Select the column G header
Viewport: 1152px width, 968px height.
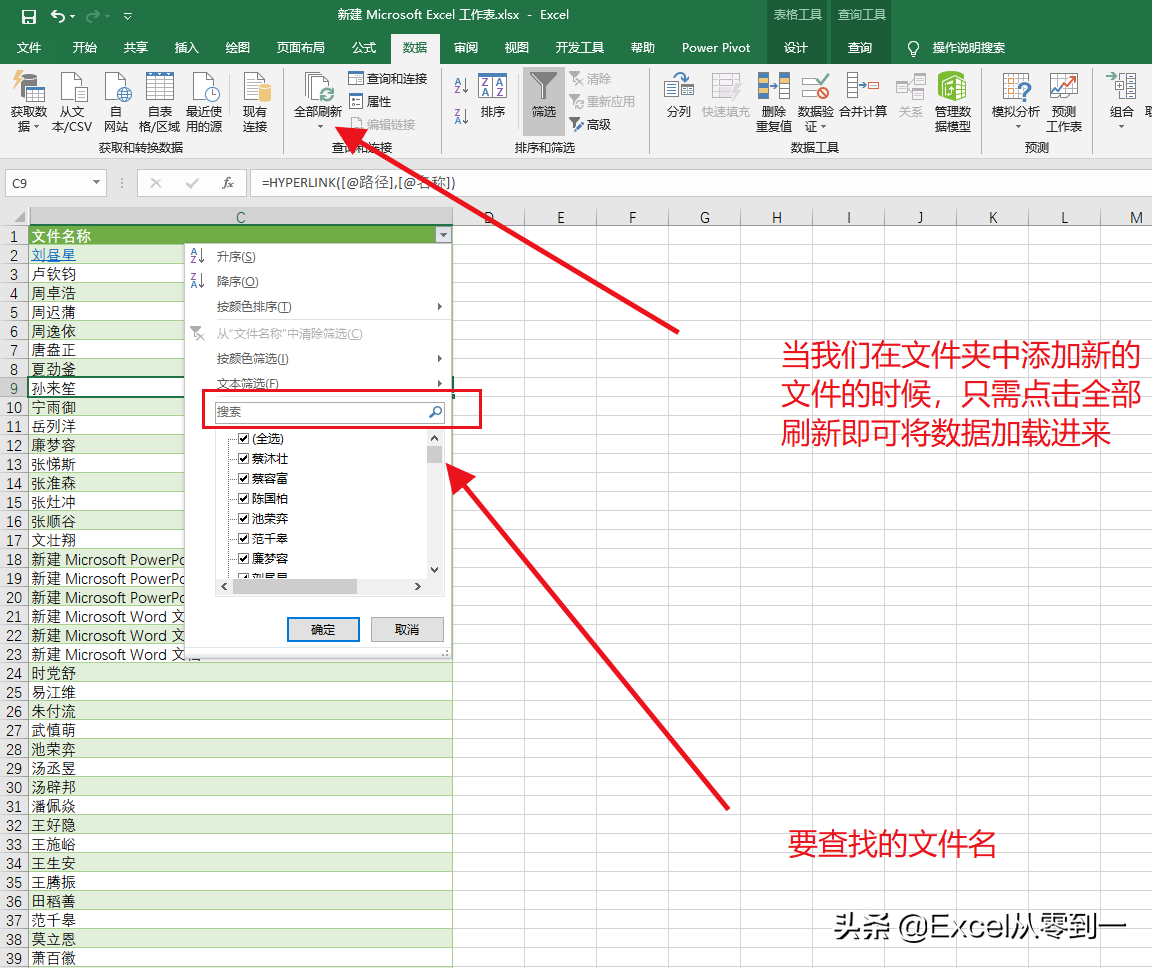tap(705, 217)
